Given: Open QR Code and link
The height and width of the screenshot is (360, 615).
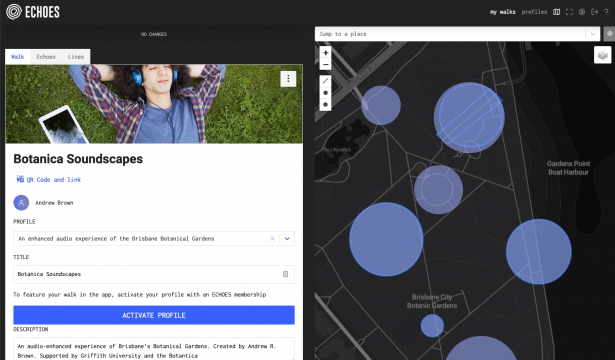Looking at the screenshot, I should pos(49,180).
